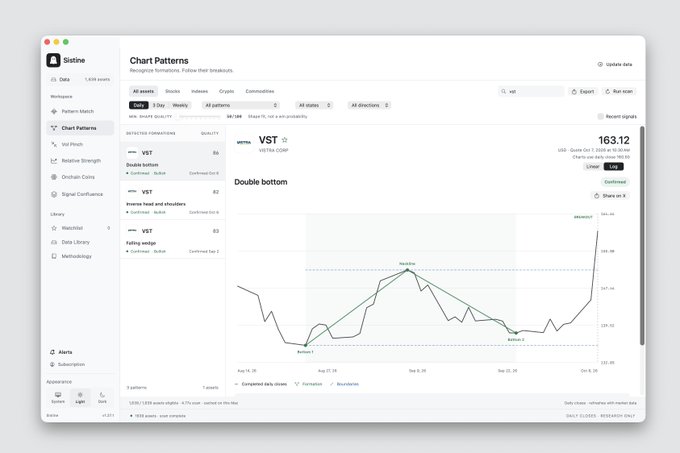
Task: Adjust the min shape quality slider
Action: click(199, 117)
